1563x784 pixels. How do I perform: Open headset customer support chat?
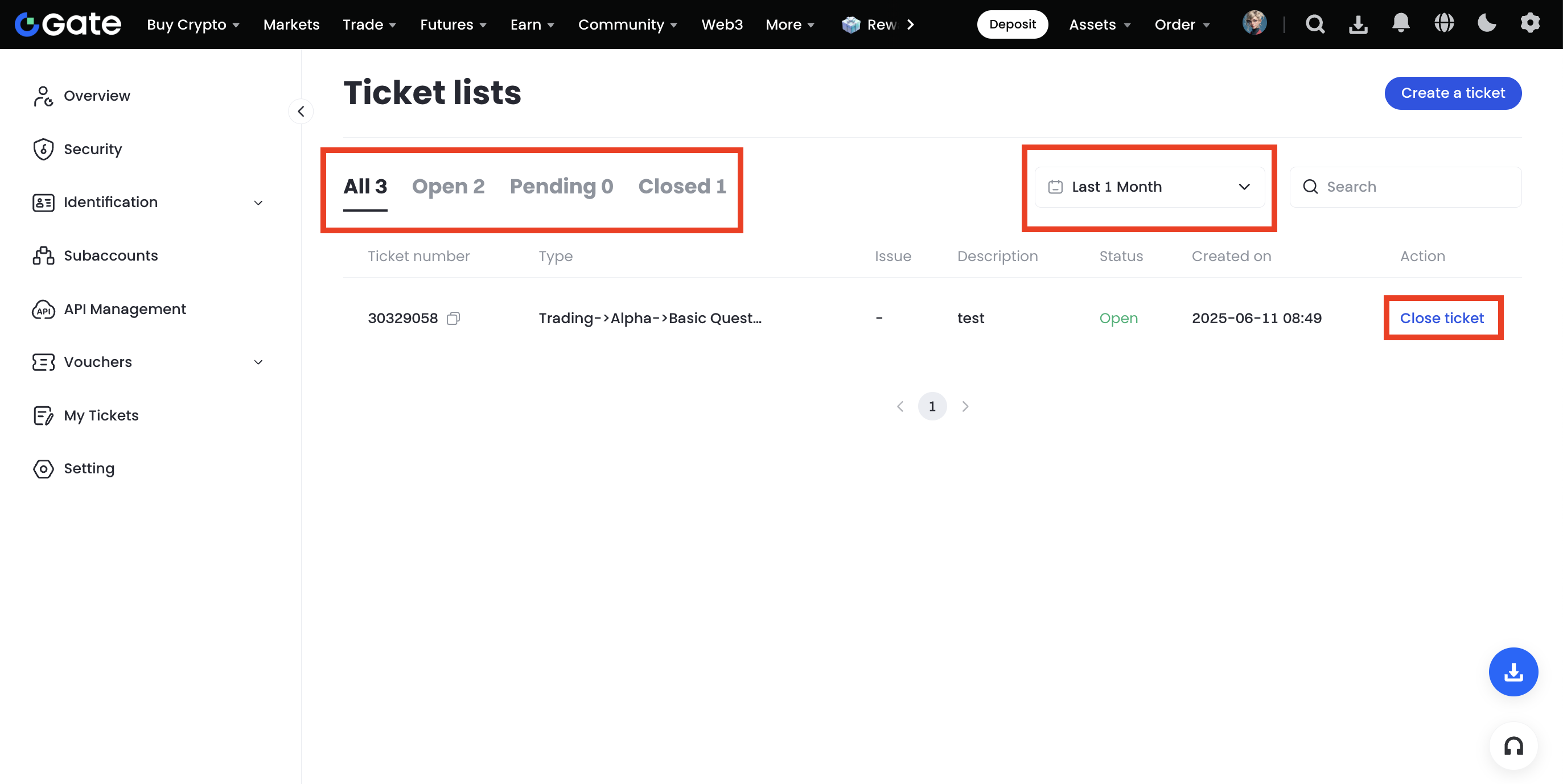click(1513, 746)
